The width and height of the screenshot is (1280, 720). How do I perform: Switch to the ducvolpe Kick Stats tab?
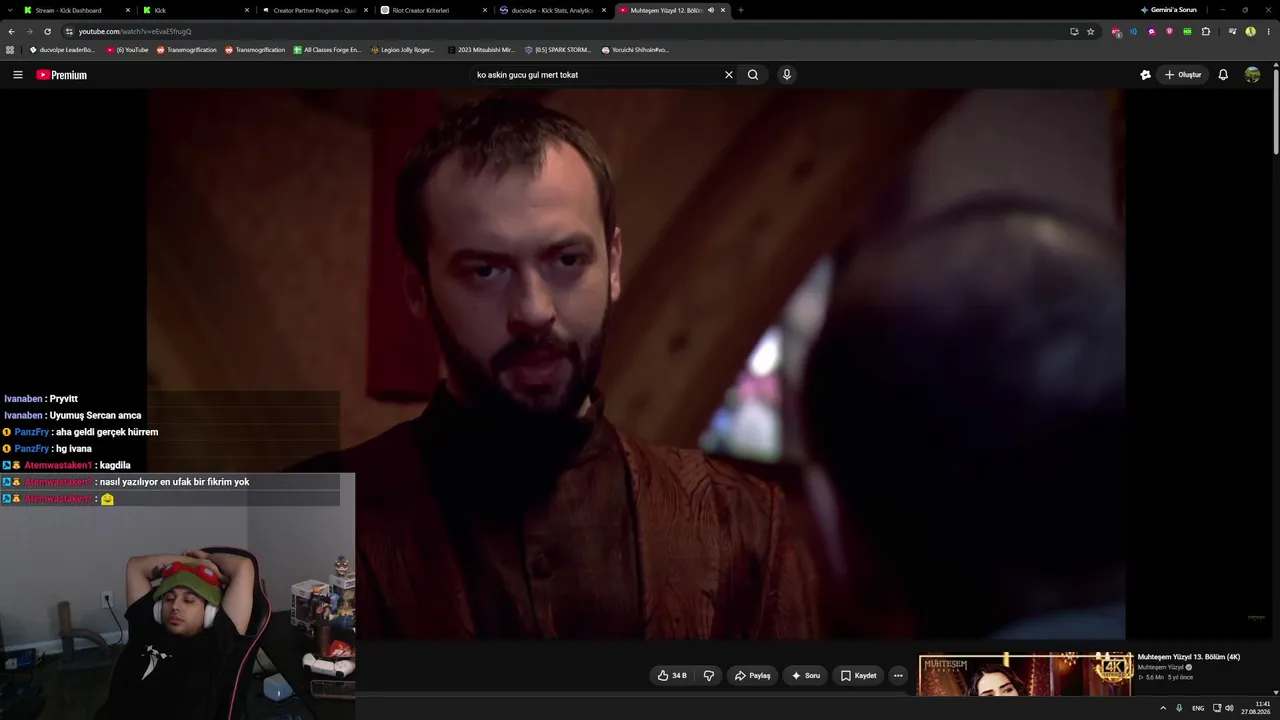point(551,10)
